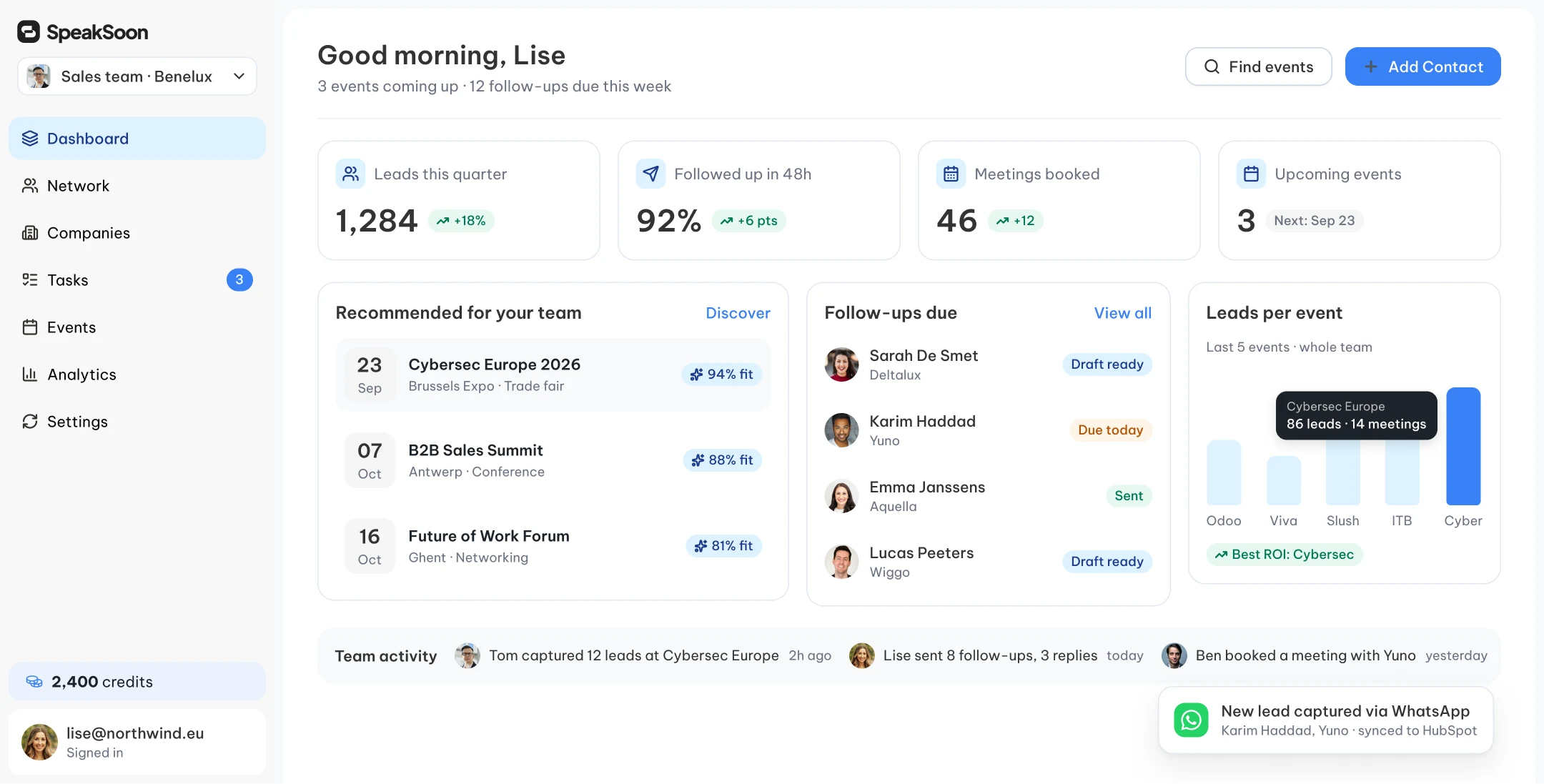Click Lucas Peeters' avatar
The width and height of the screenshot is (1544, 784).
coord(841,562)
